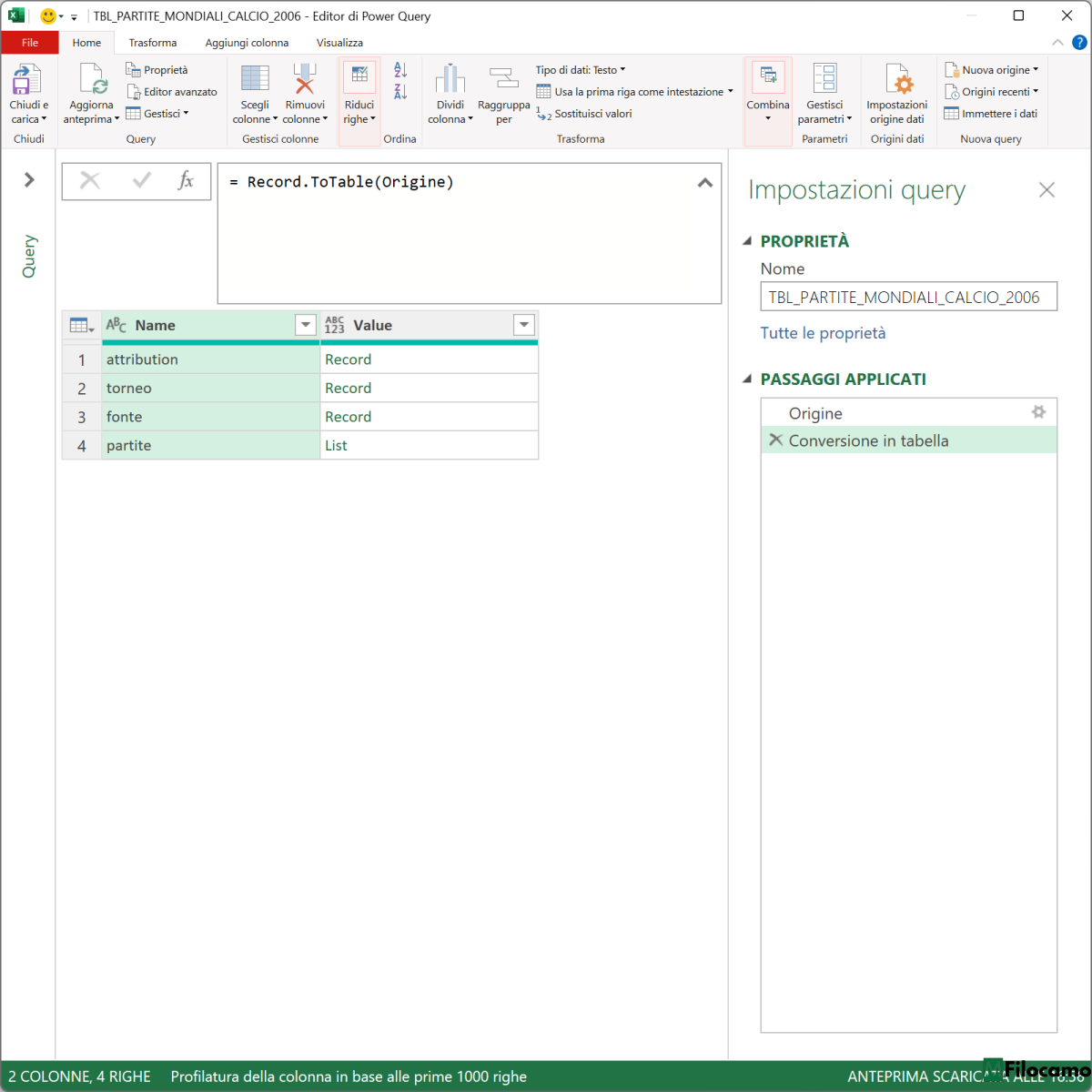Sort ascending A to Z
This screenshot has height=1092, width=1092.
(x=400, y=70)
